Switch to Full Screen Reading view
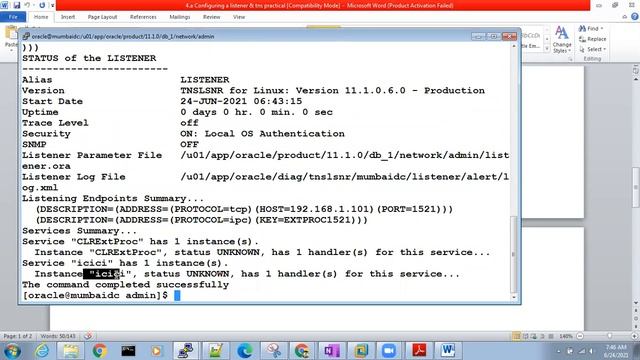The height and width of the screenshot is (360, 640). coord(525,336)
